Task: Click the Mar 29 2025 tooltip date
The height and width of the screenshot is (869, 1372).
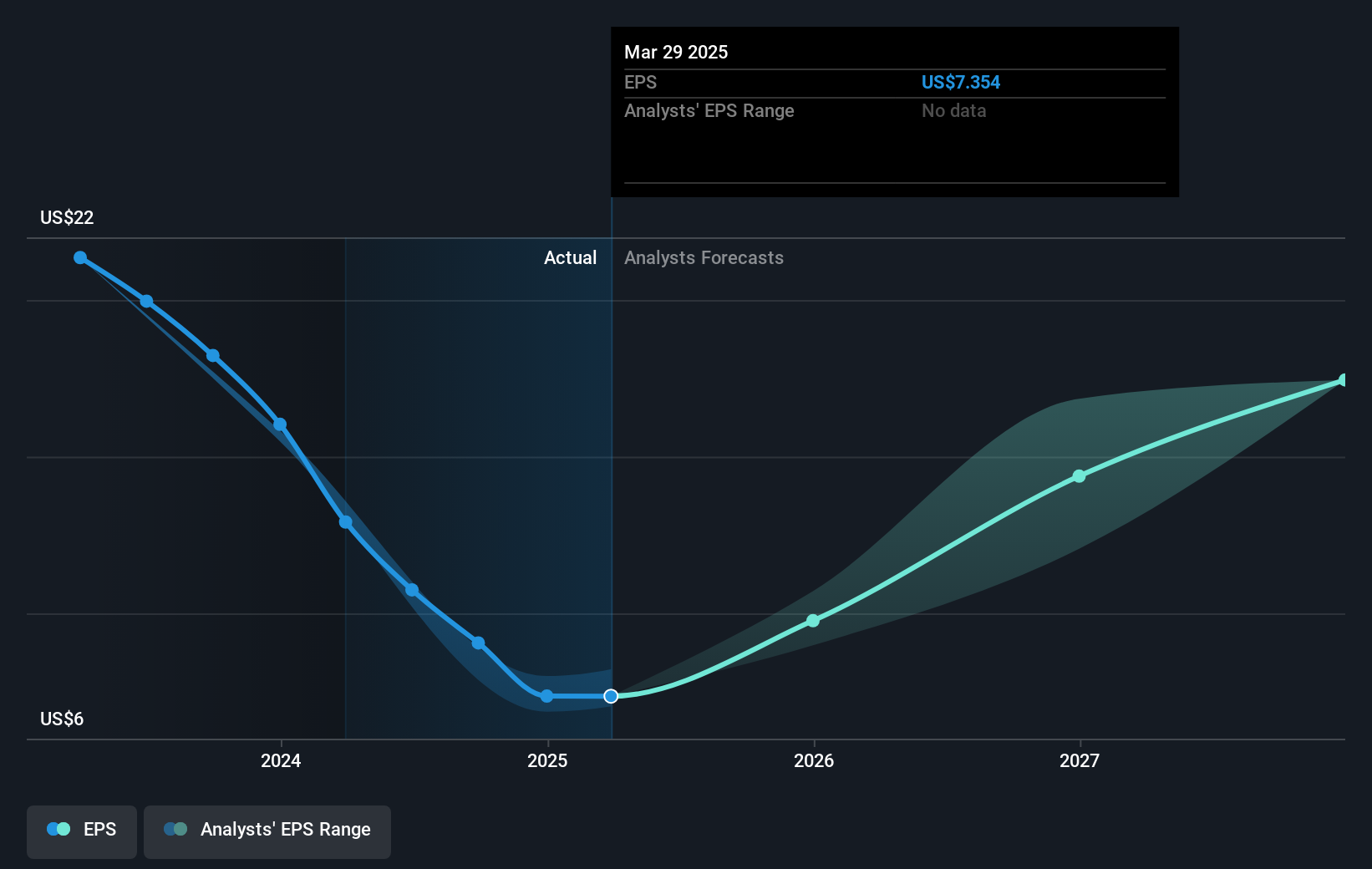Action: (676, 52)
